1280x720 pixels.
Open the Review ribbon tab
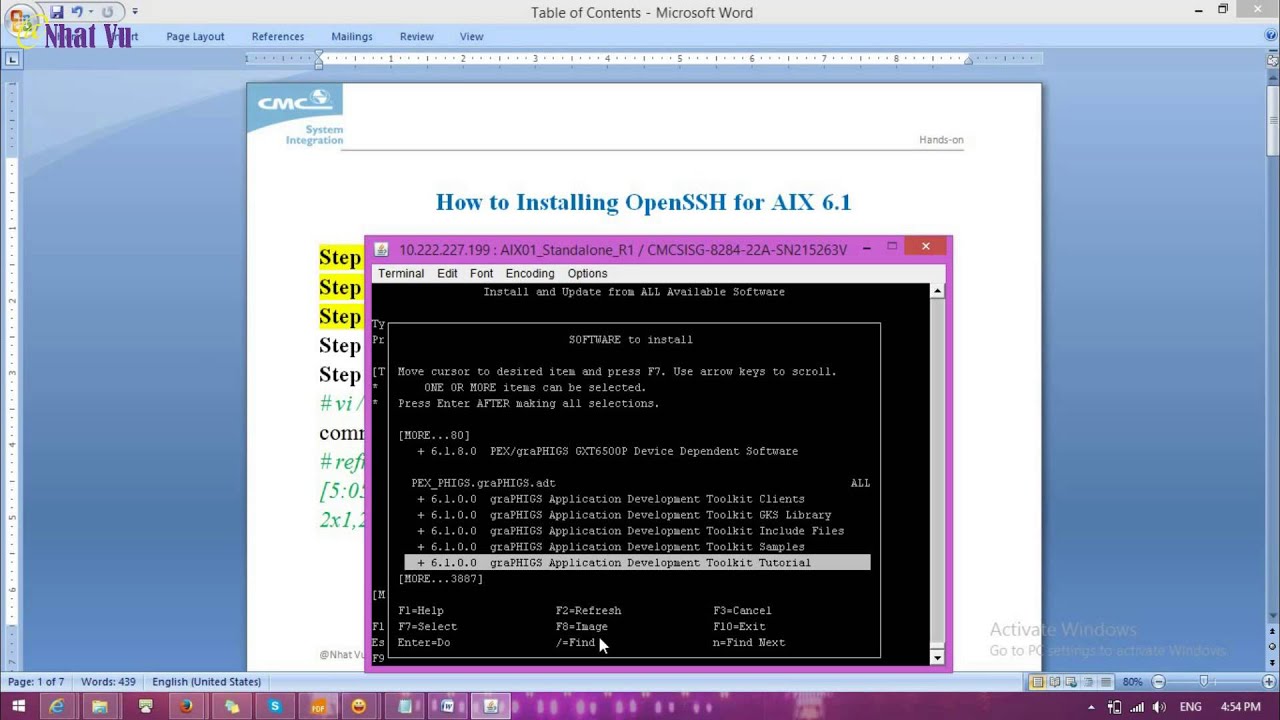[417, 36]
